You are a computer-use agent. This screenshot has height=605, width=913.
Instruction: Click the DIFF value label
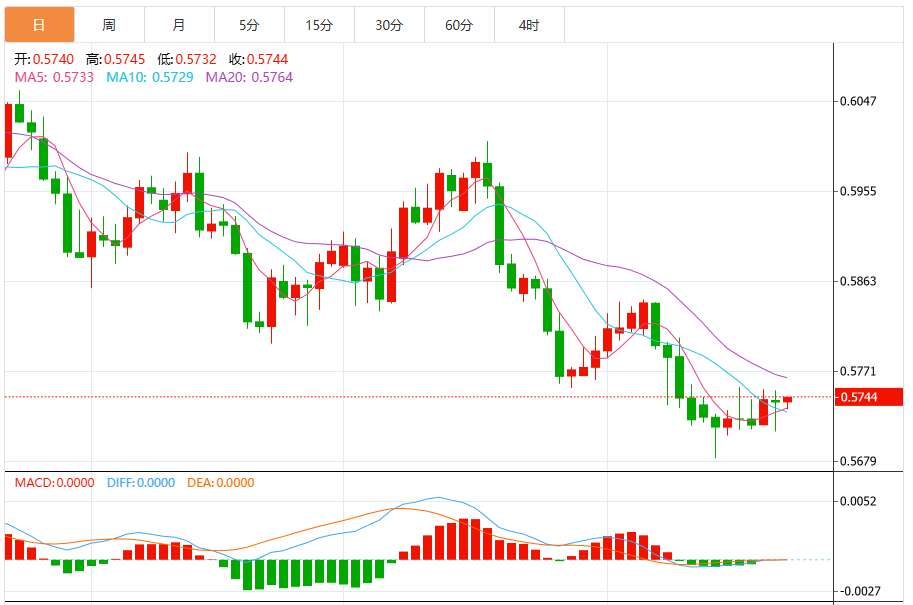(139, 483)
